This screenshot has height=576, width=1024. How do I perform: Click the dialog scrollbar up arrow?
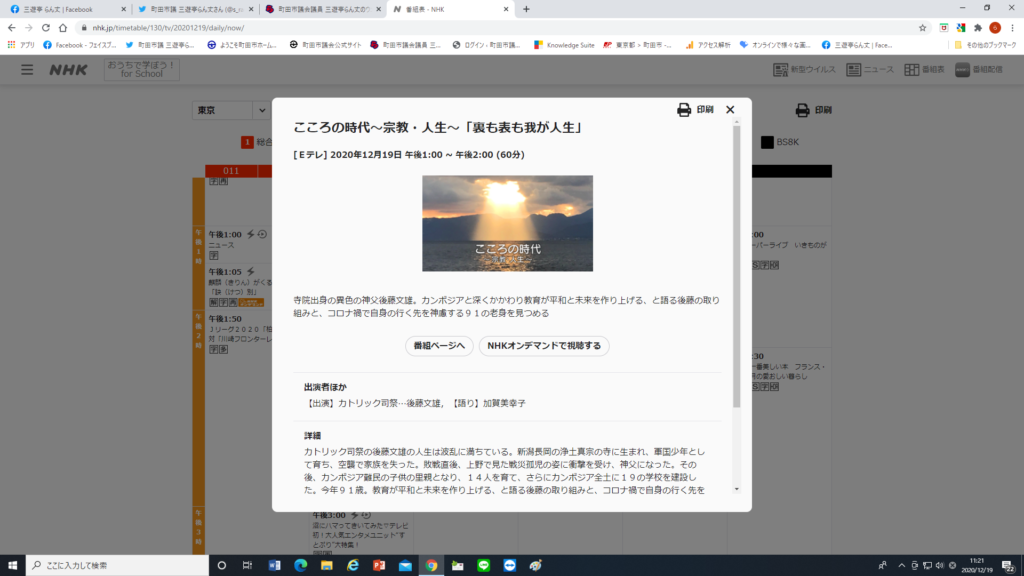click(x=737, y=122)
